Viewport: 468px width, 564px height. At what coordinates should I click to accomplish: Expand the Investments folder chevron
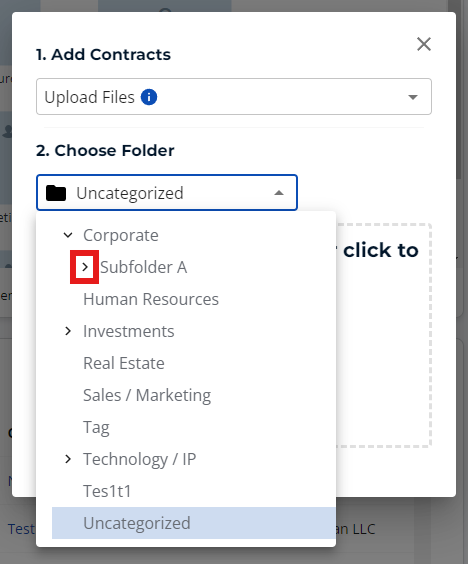point(68,331)
